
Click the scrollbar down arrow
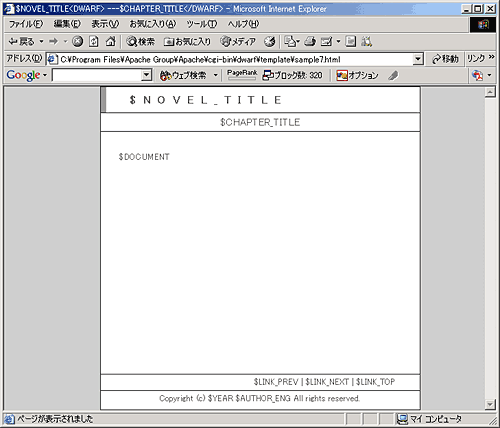pos(489,405)
